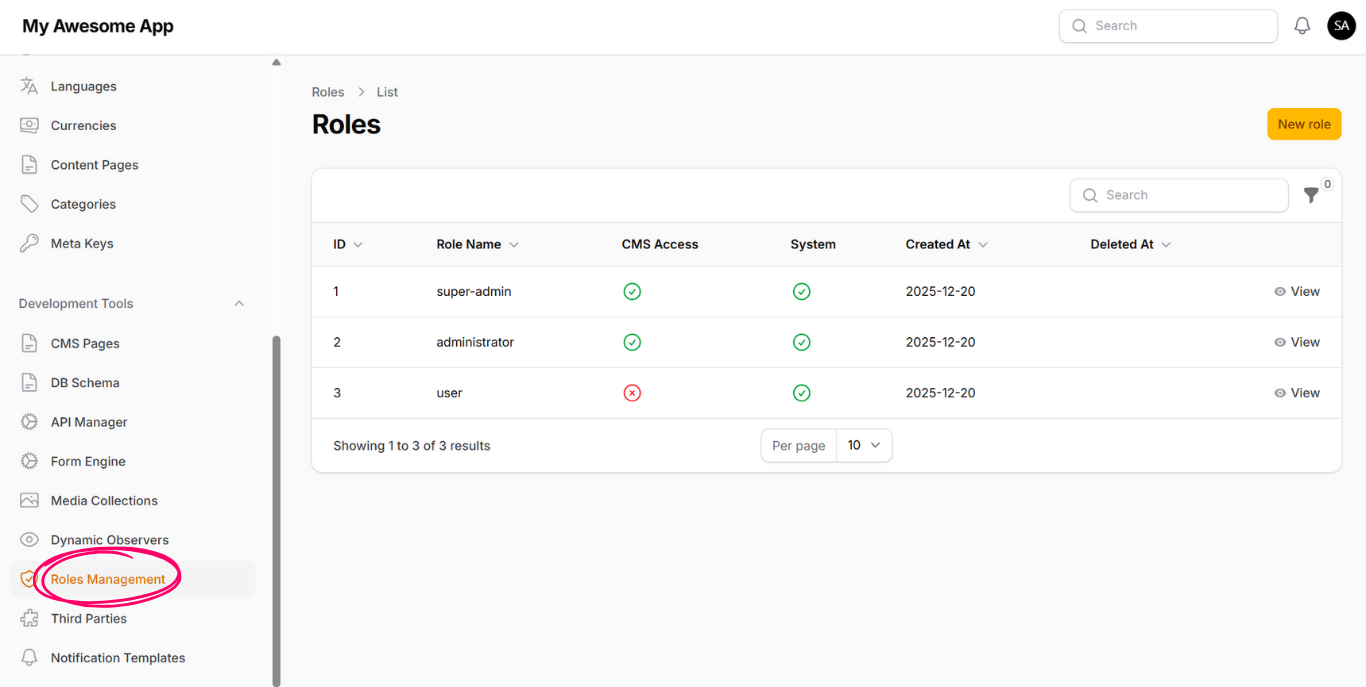The image size is (1366, 687).
Task: Open Dynamic Observers in the sidebar
Action: (109, 540)
